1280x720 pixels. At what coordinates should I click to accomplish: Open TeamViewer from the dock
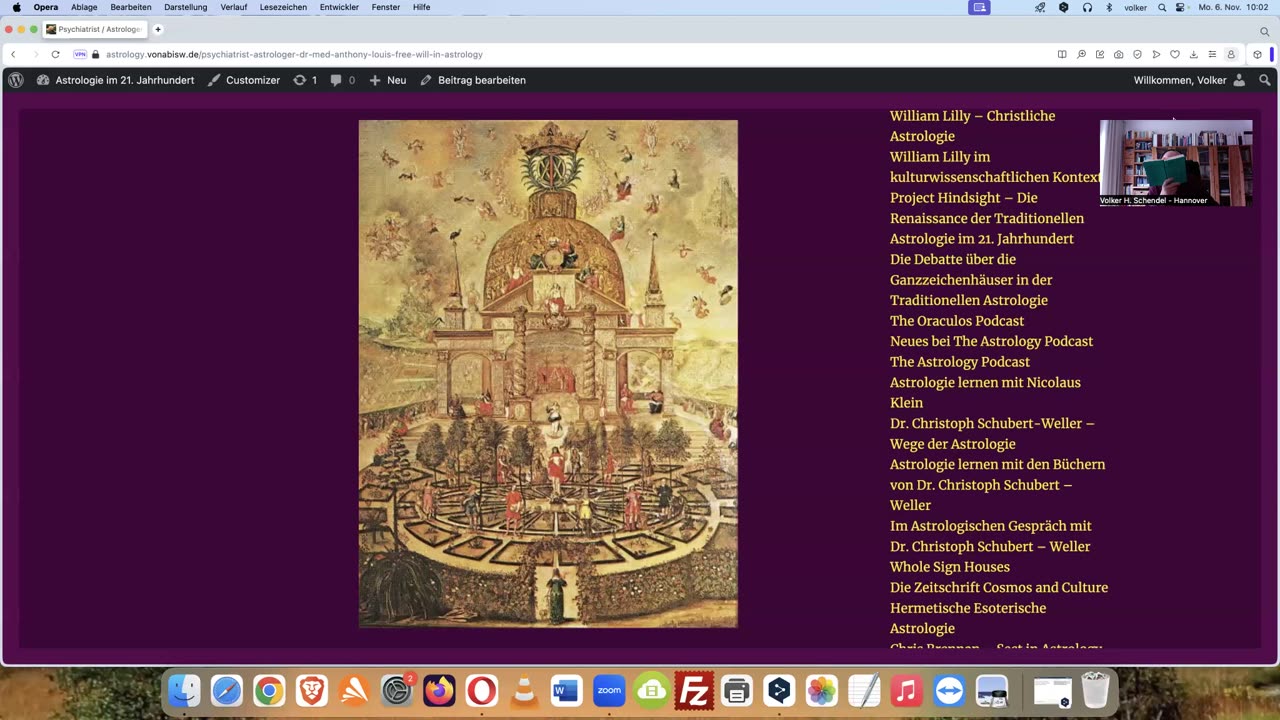949,691
